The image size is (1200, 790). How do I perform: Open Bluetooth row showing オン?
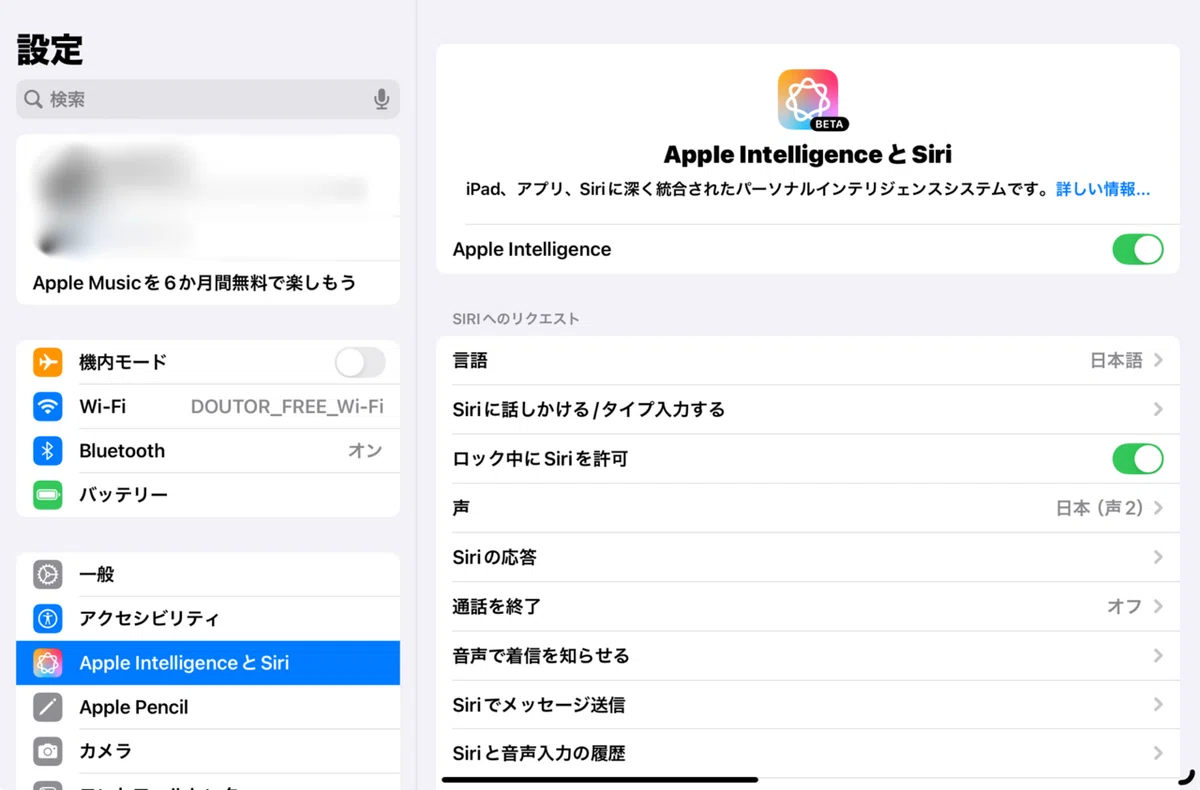[208, 450]
